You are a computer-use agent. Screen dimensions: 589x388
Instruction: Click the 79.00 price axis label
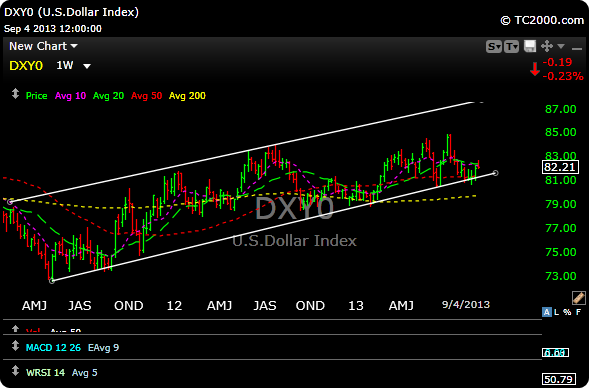[x=560, y=204]
